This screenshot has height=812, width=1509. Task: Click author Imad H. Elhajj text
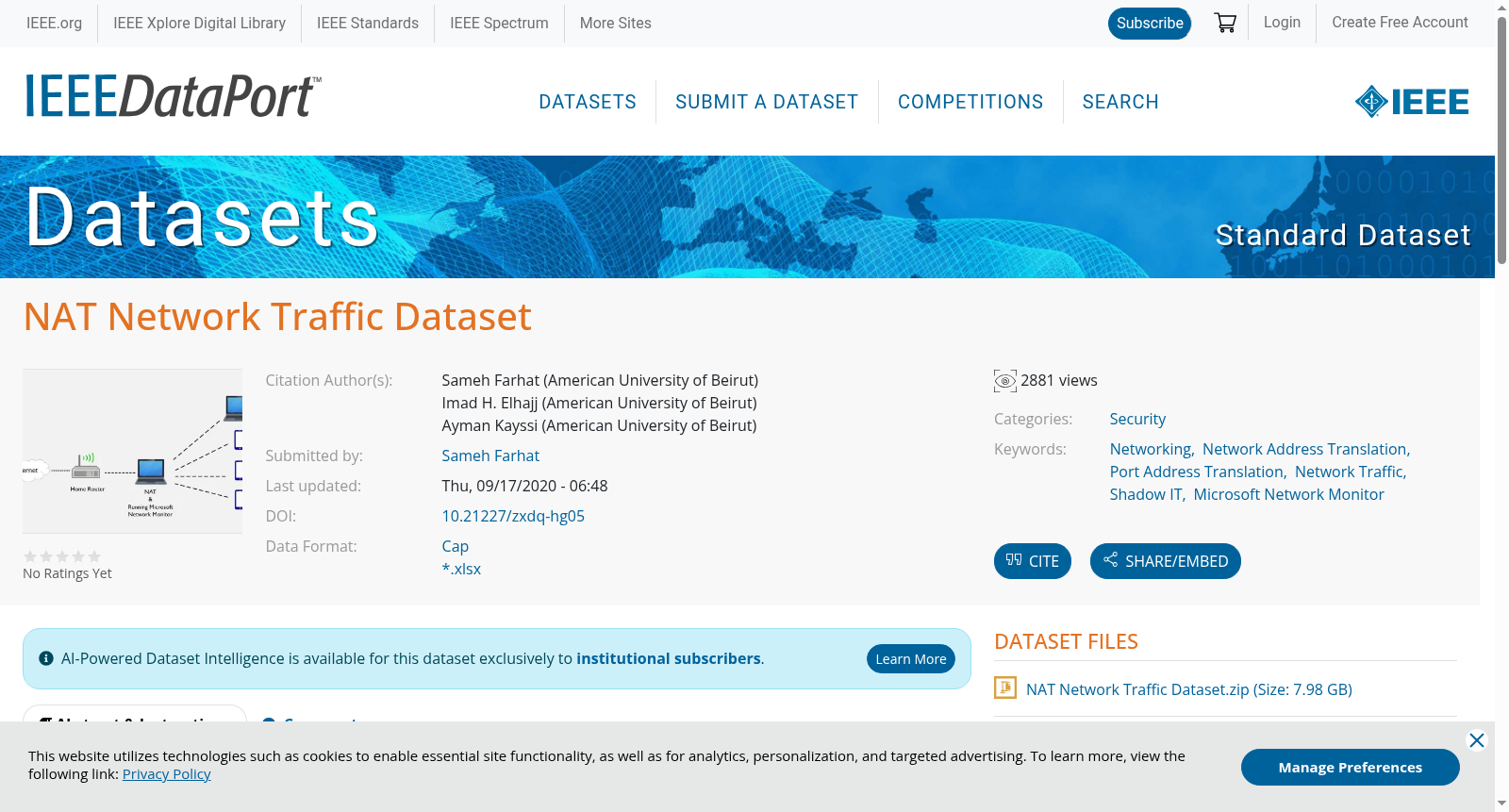point(599,403)
